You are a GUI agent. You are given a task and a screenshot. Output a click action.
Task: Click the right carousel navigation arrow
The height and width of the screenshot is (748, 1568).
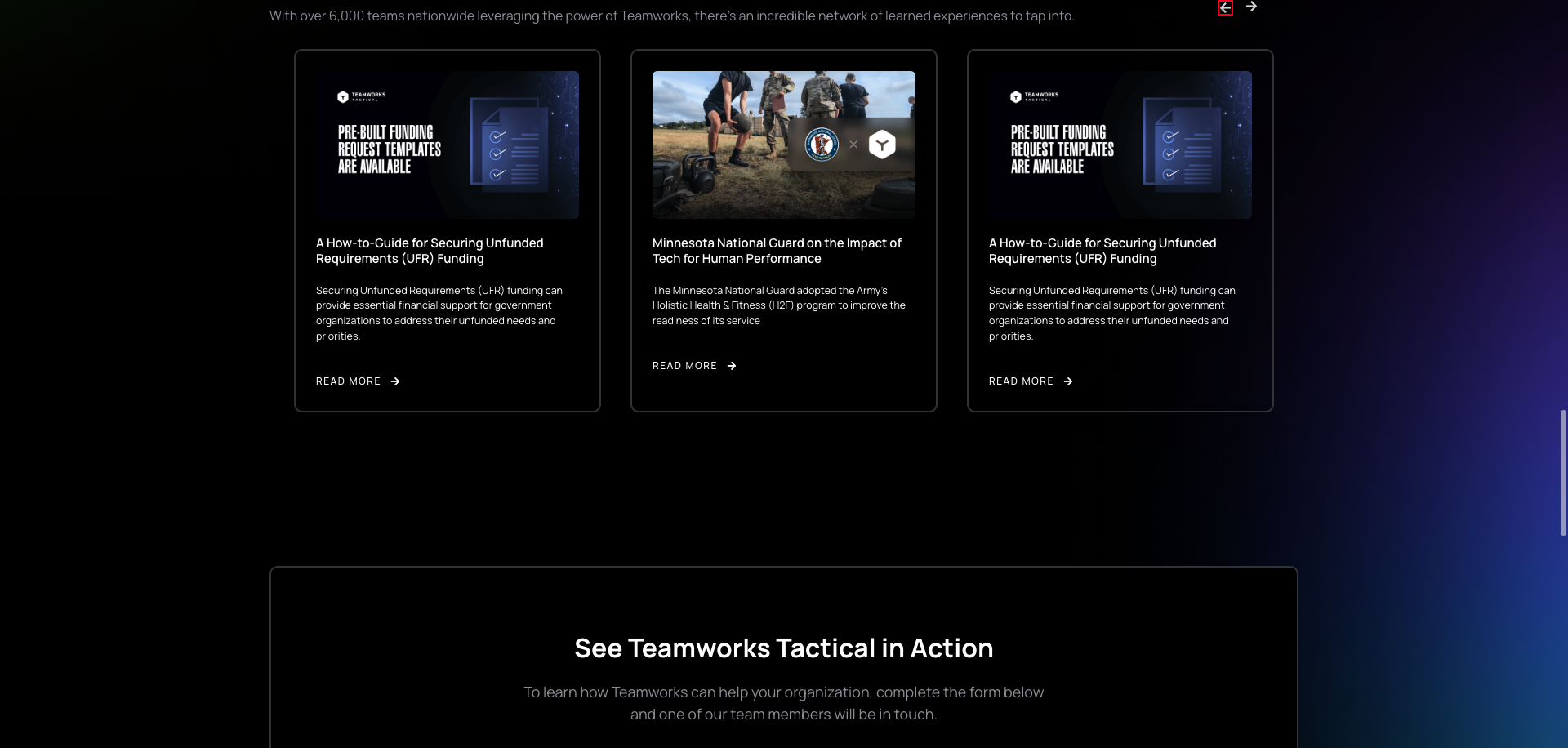(1252, 7)
